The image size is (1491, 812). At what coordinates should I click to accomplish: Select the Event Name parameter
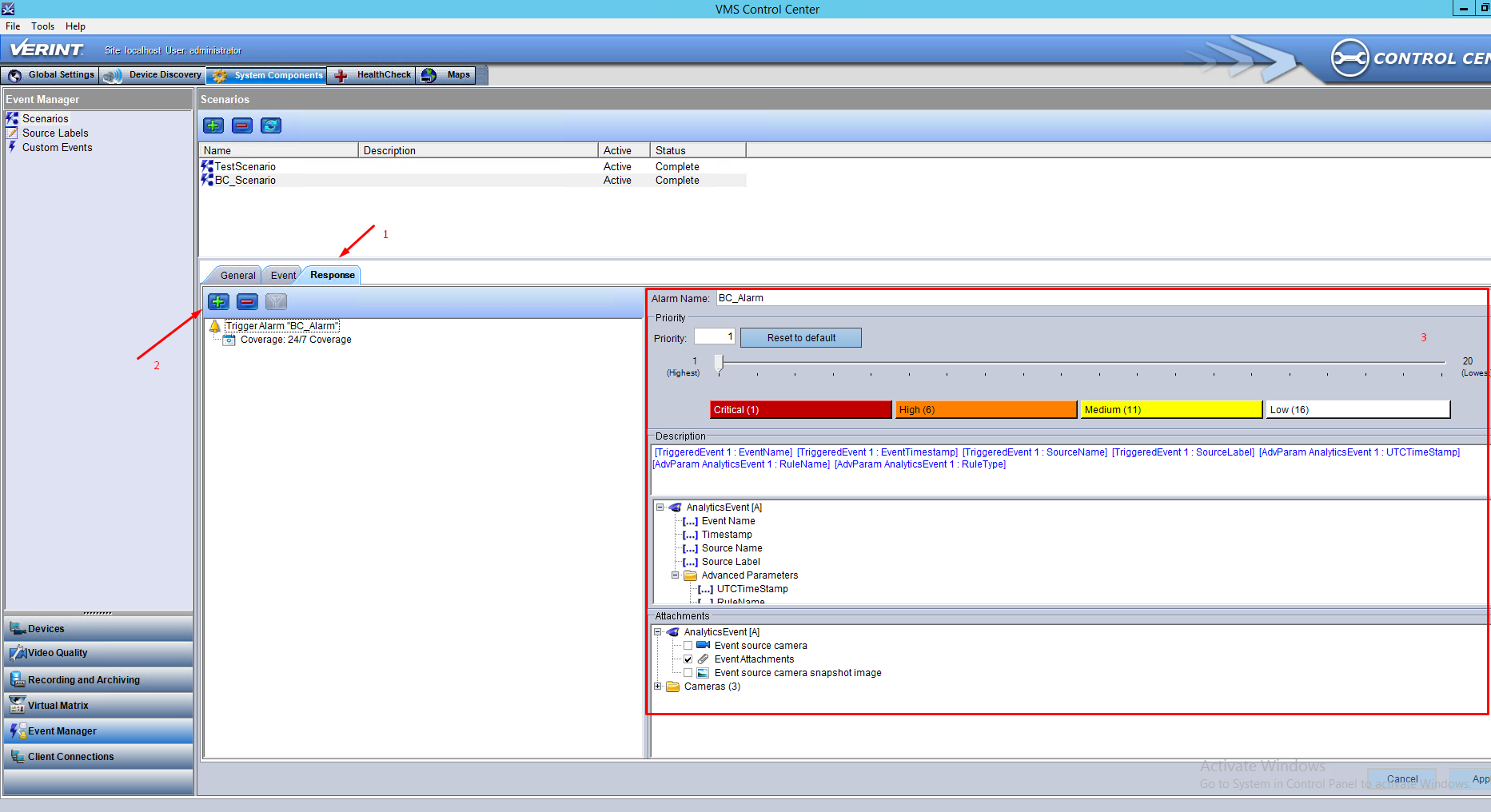click(x=728, y=521)
